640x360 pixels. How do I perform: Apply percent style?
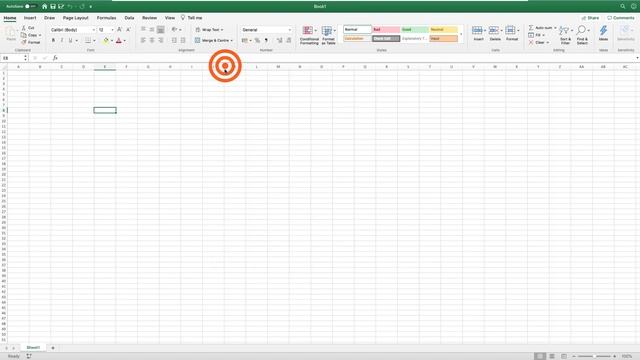coord(257,40)
